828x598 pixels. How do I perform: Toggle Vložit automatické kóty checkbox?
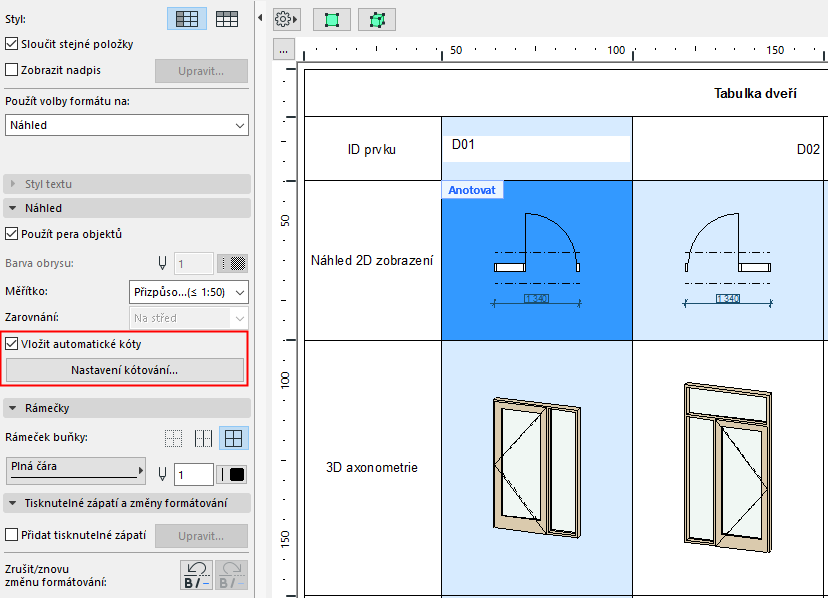click(12, 343)
